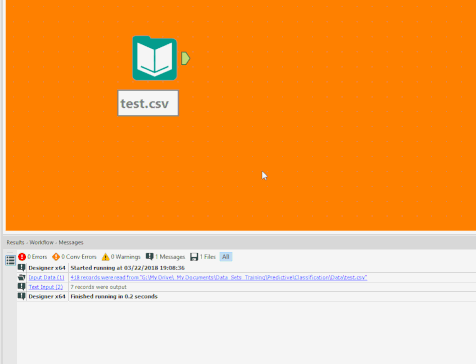The width and height of the screenshot is (476, 364).
Task: Click the yellow warning triangle icon
Action: tap(105, 257)
